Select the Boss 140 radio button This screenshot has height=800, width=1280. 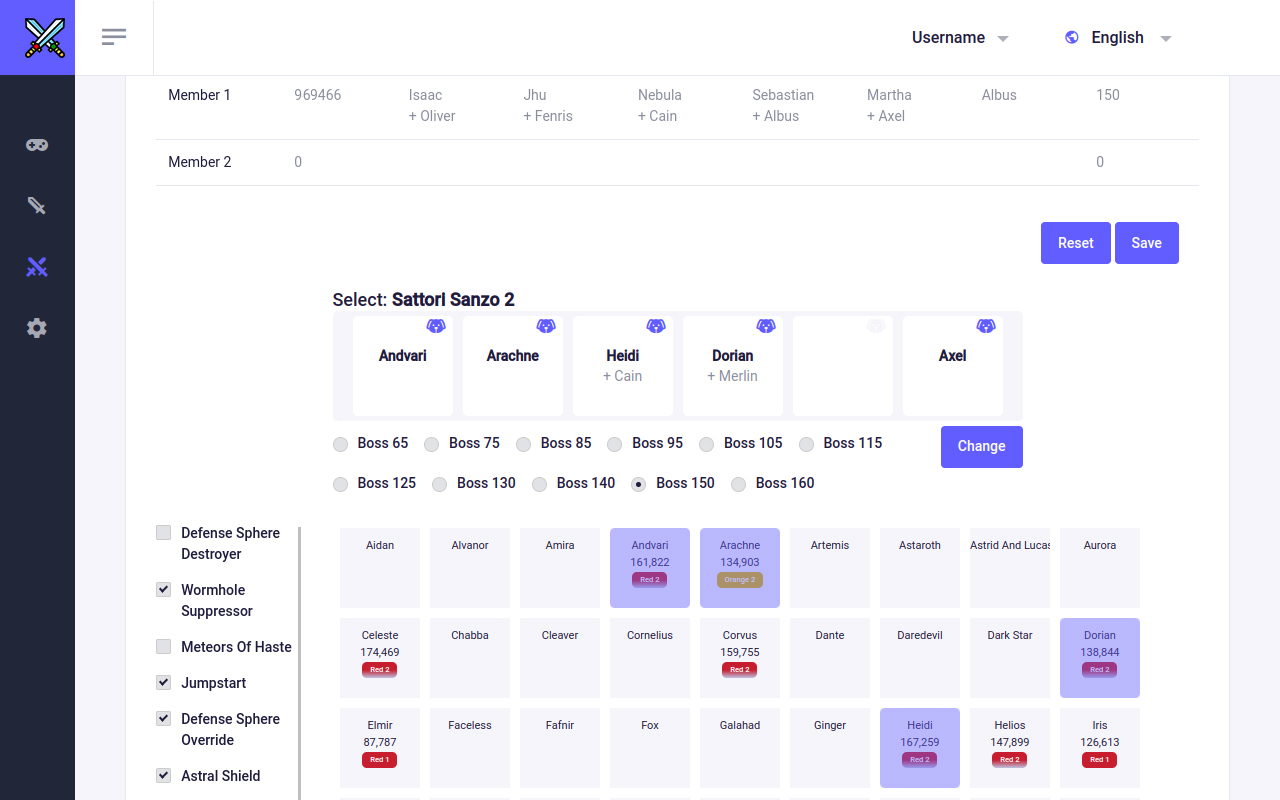[540, 484]
